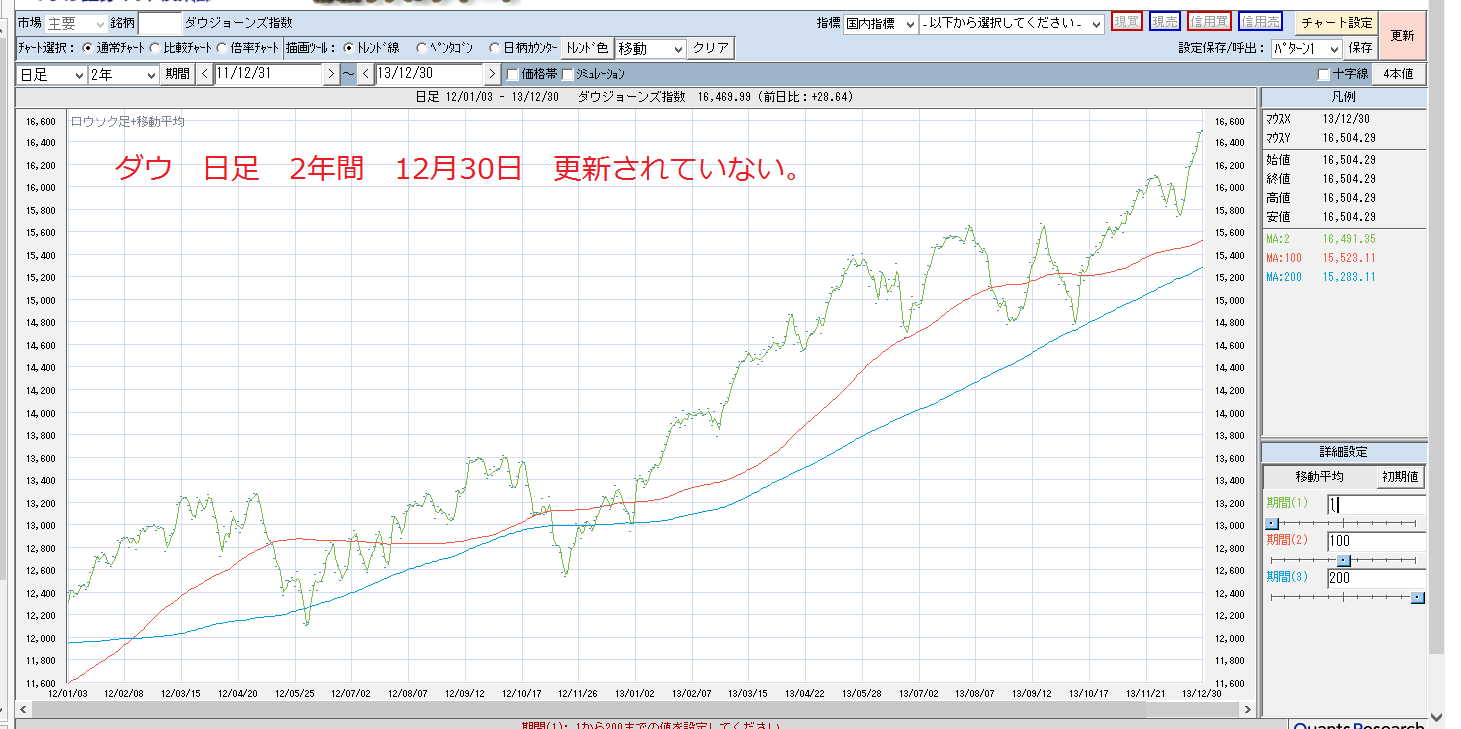Open 移動 drawing mode dropdown
1461x729 pixels.
(x=651, y=48)
